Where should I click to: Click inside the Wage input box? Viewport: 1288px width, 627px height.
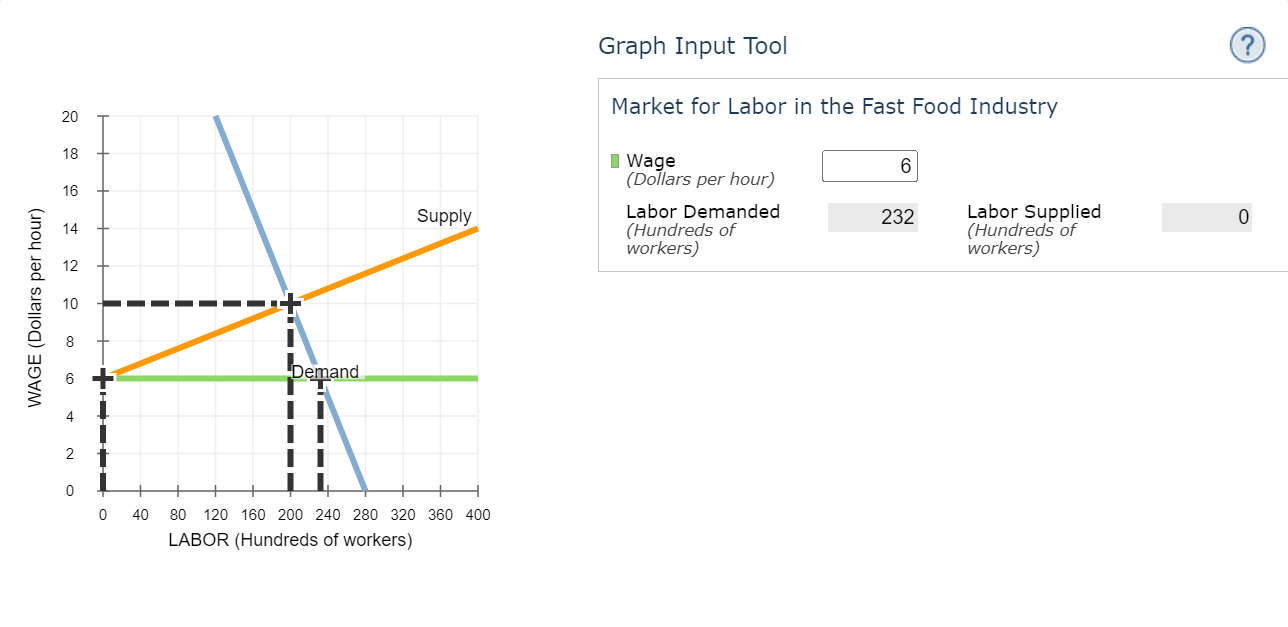[x=869, y=165]
